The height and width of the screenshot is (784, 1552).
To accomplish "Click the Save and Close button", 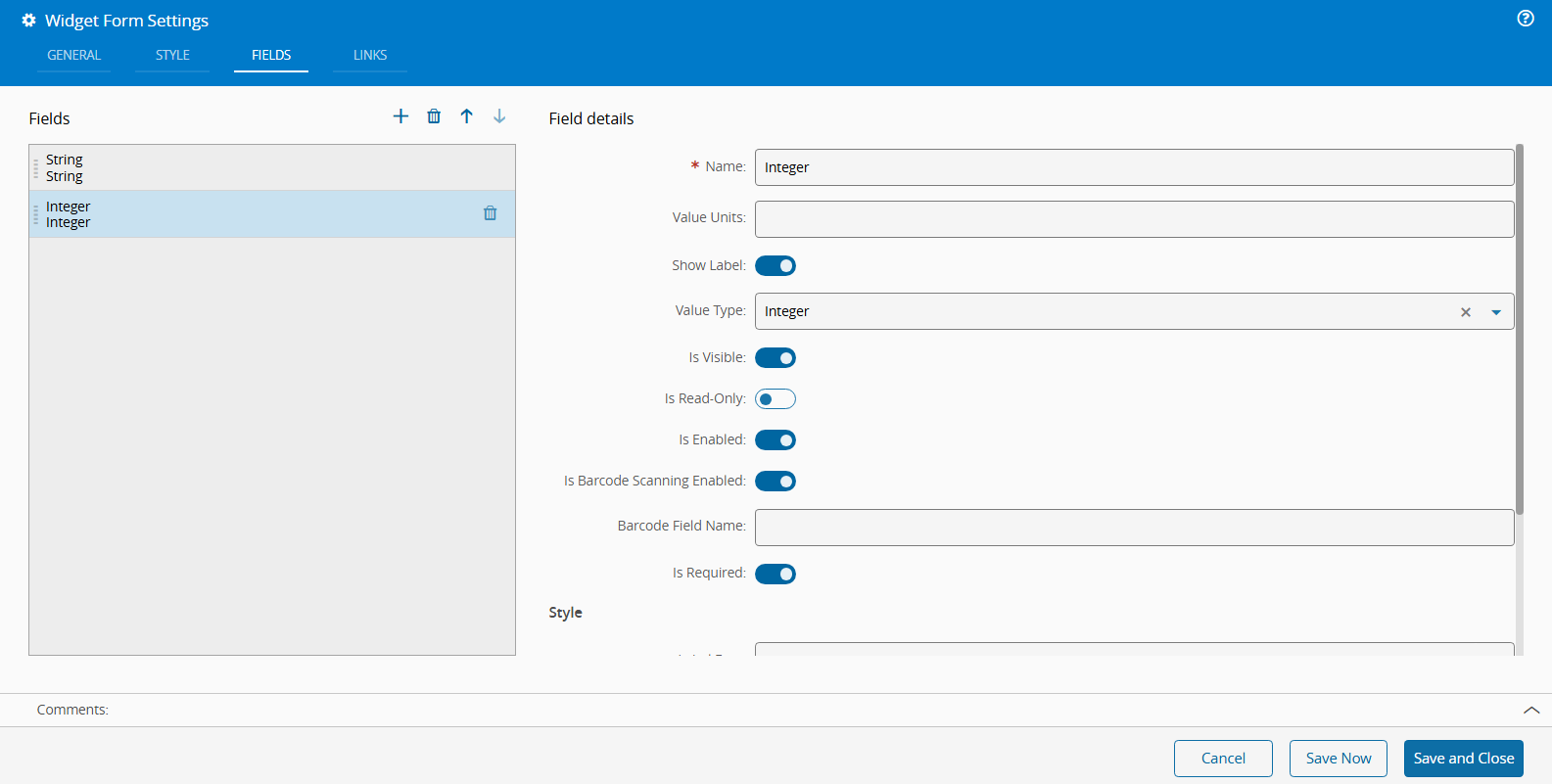I will coord(1463,759).
